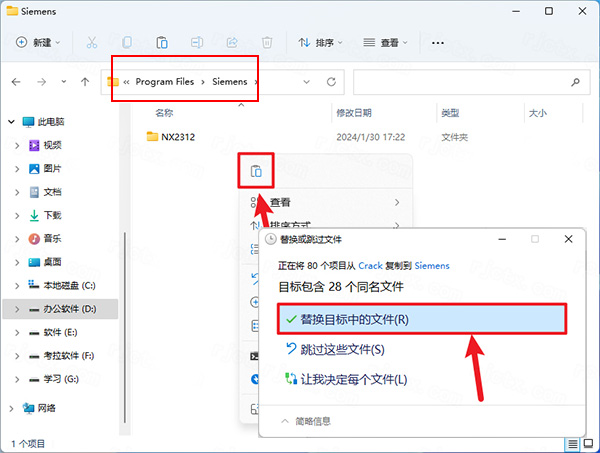Expand the 网络 tree node

click(x=11, y=408)
